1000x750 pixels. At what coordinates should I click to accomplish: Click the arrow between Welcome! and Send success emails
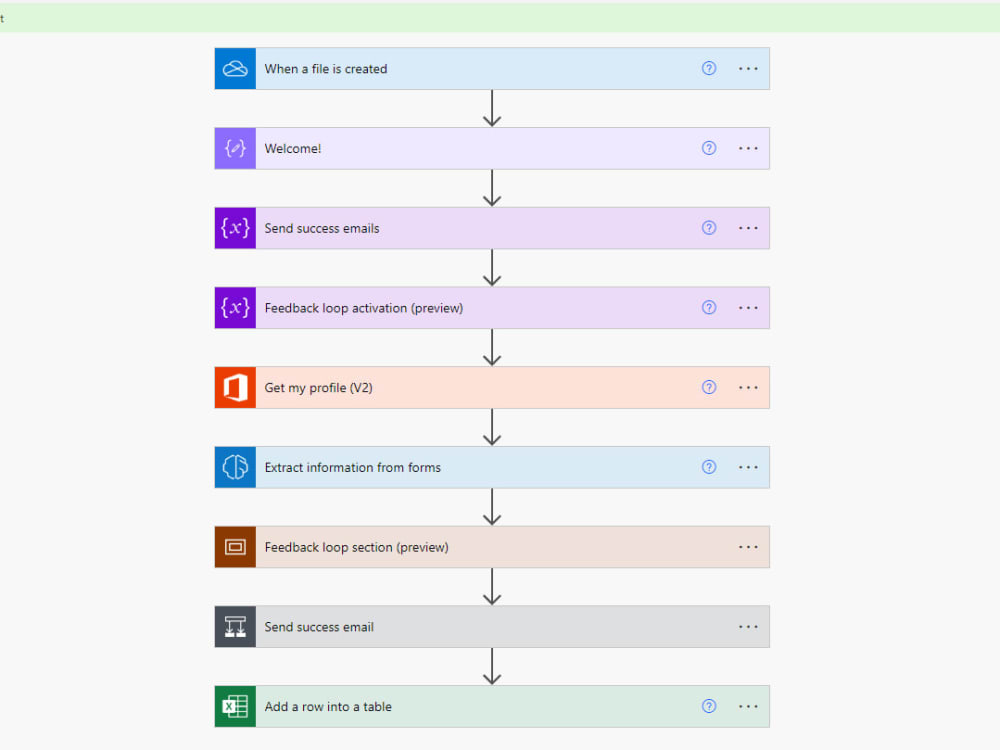click(491, 187)
